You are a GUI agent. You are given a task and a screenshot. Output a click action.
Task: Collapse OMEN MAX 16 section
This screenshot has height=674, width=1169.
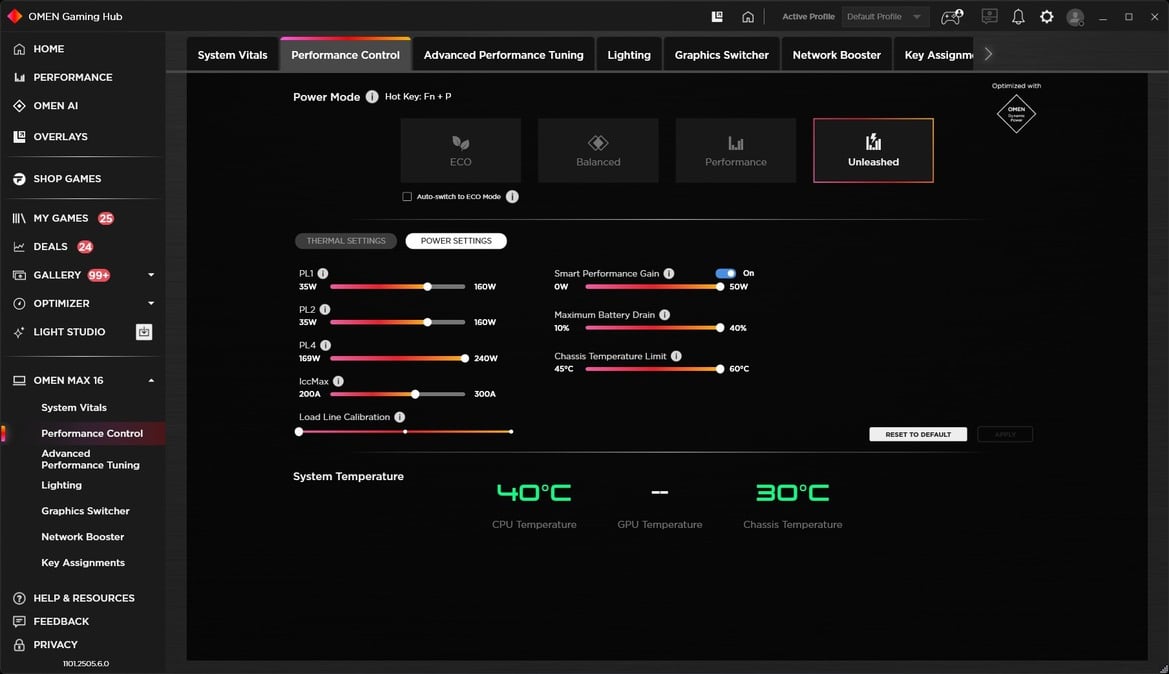[x=151, y=380]
